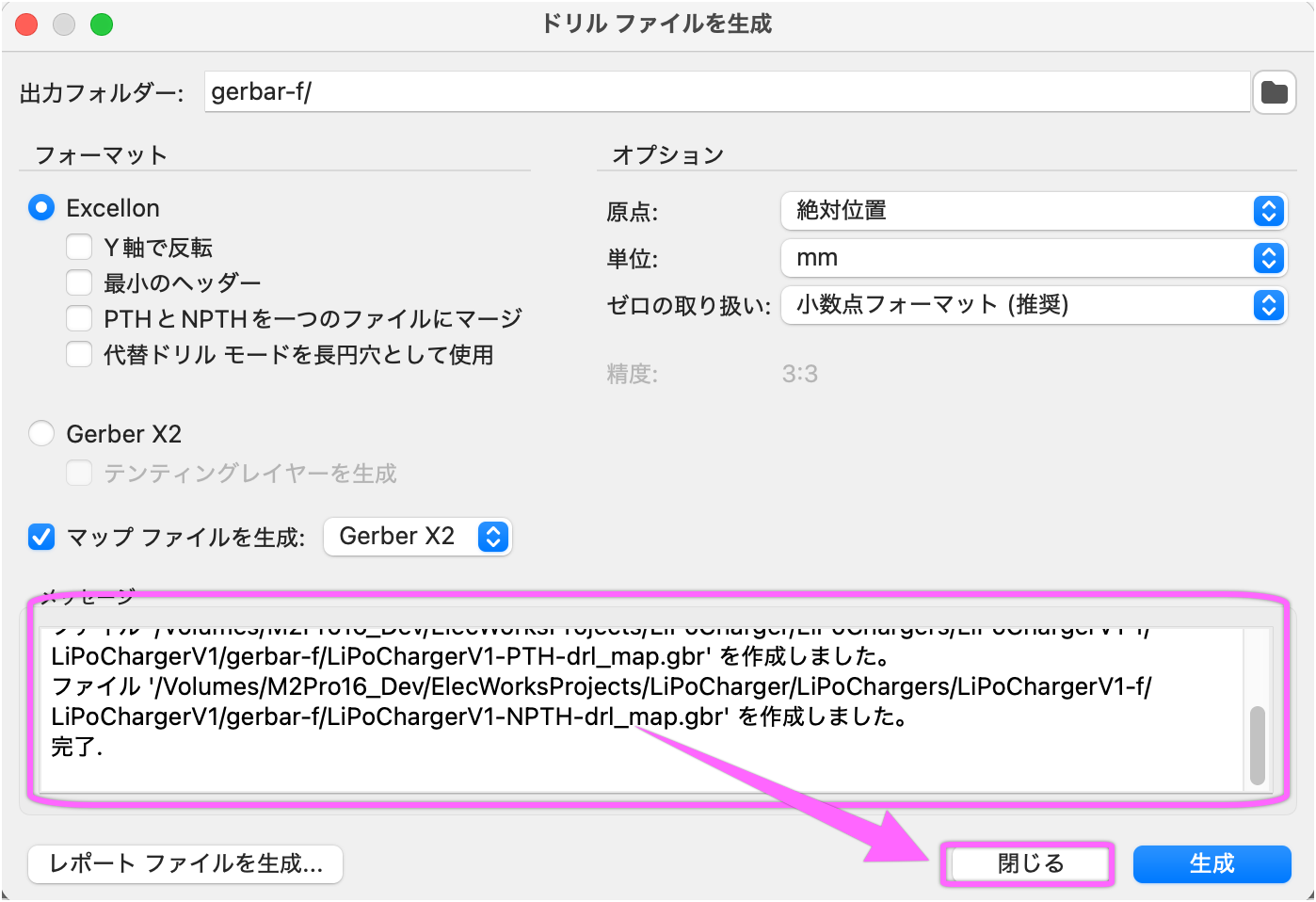The width and height of the screenshot is (1316, 902).
Task: Open the ゼロの取り扱い dropdown
Action: click(x=1034, y=305)
